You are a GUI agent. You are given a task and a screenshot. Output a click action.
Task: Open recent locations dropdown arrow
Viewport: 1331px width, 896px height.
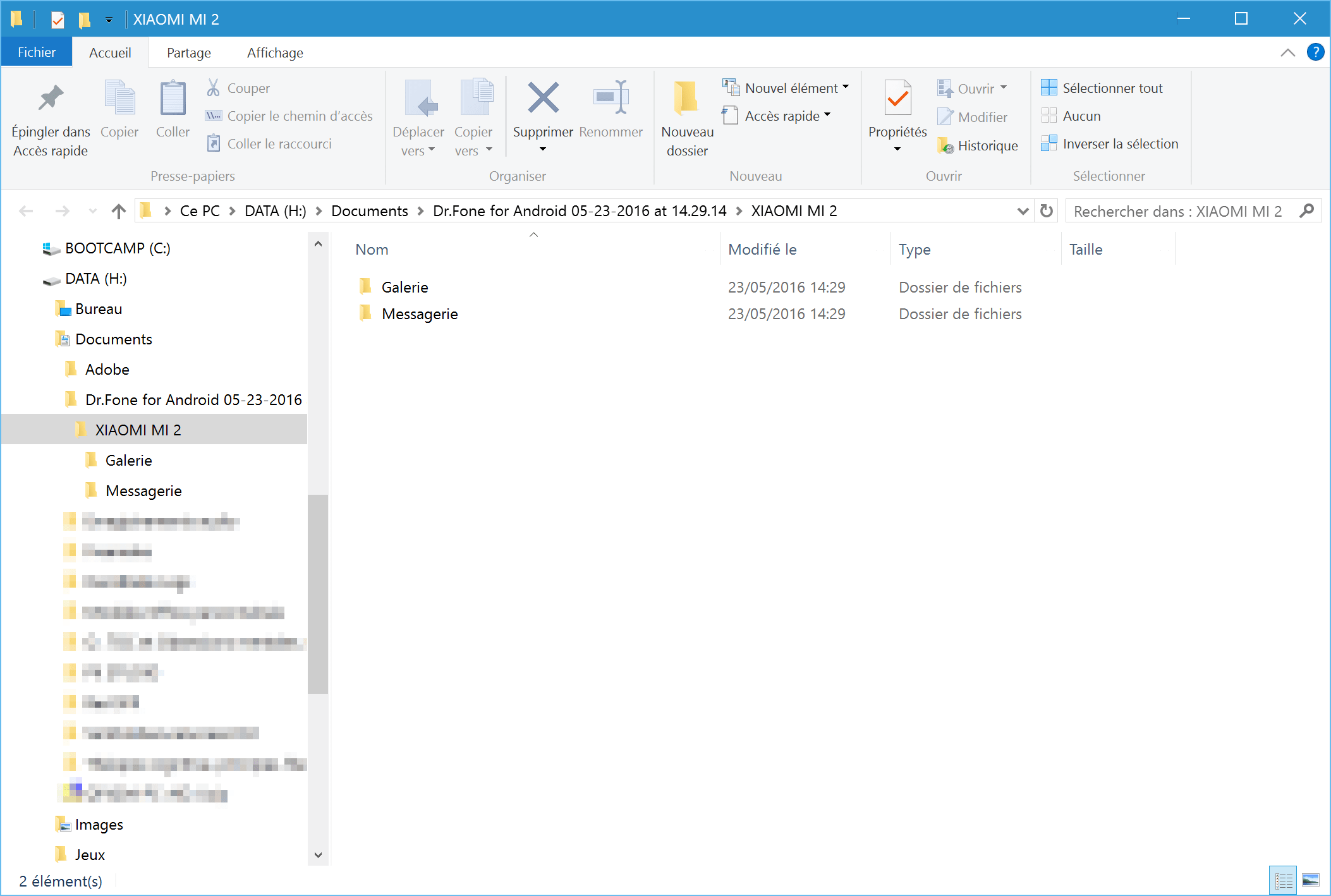(92, 211)
